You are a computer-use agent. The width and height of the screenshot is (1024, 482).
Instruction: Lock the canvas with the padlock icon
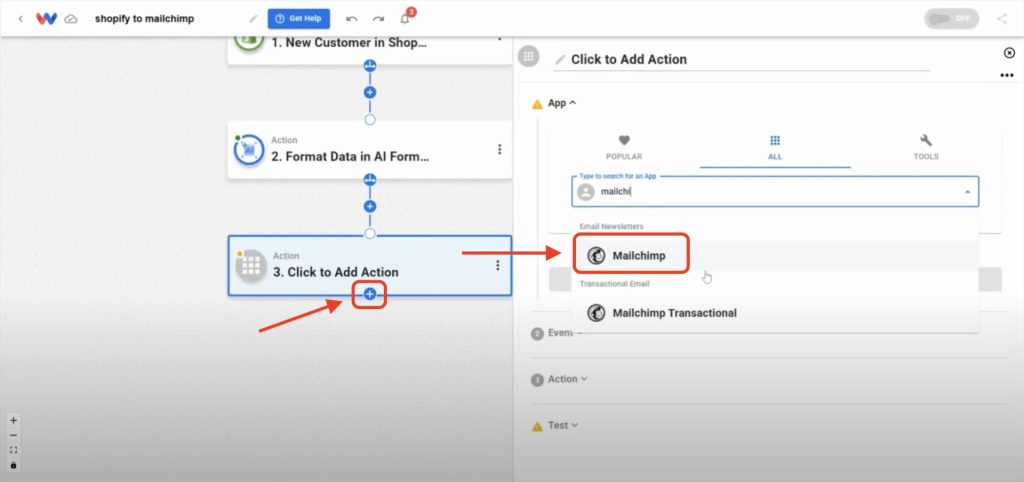pyautogui.click(x=14, y=465)
